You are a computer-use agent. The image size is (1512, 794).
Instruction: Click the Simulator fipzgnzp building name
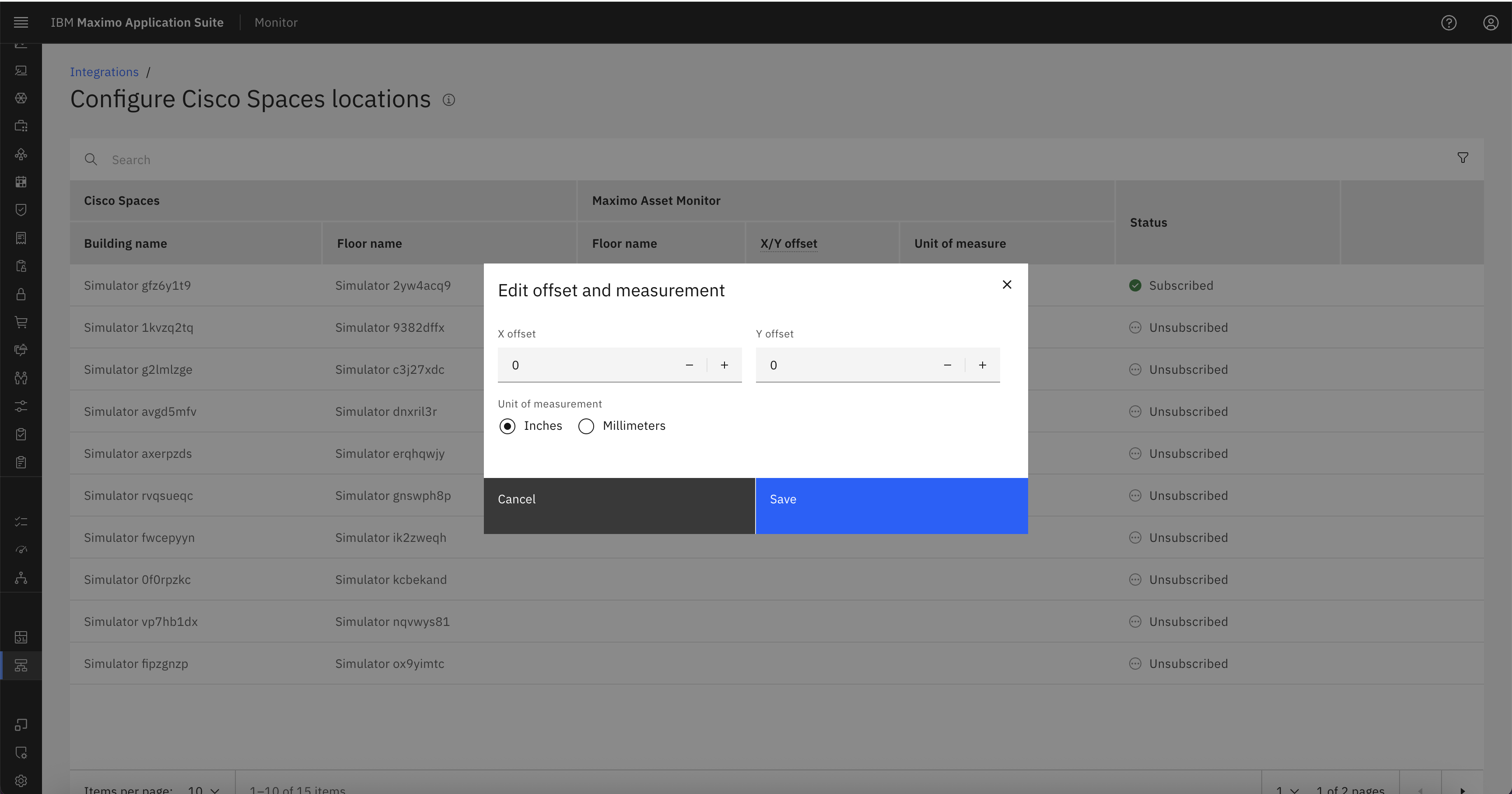136,664
